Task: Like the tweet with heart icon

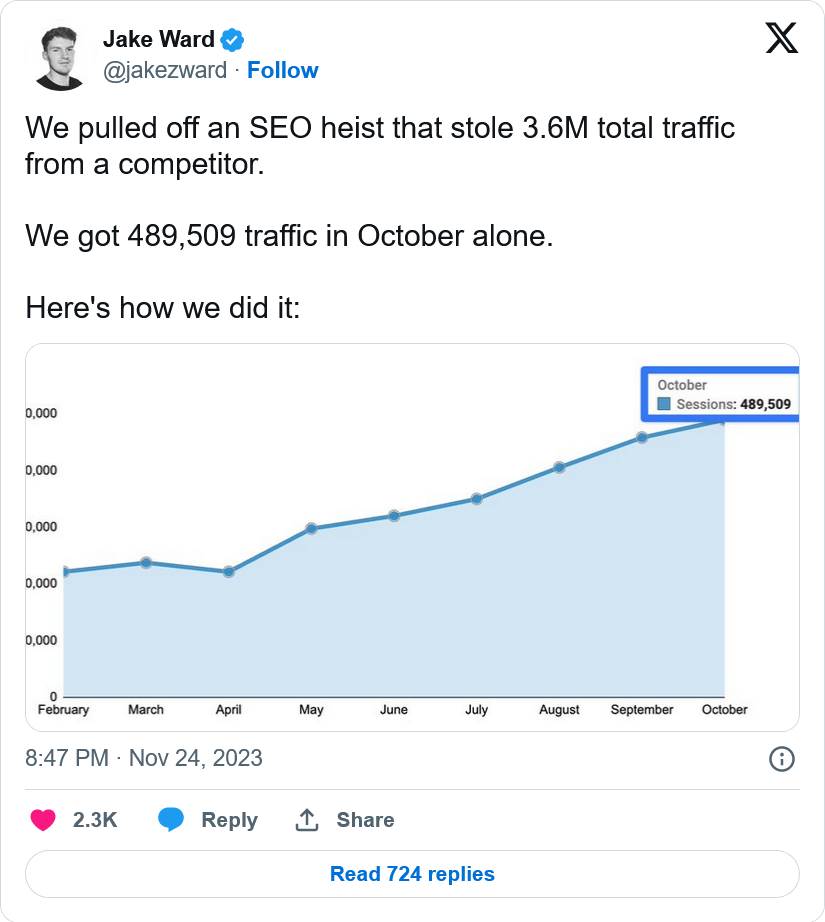Action: (42, 820)
